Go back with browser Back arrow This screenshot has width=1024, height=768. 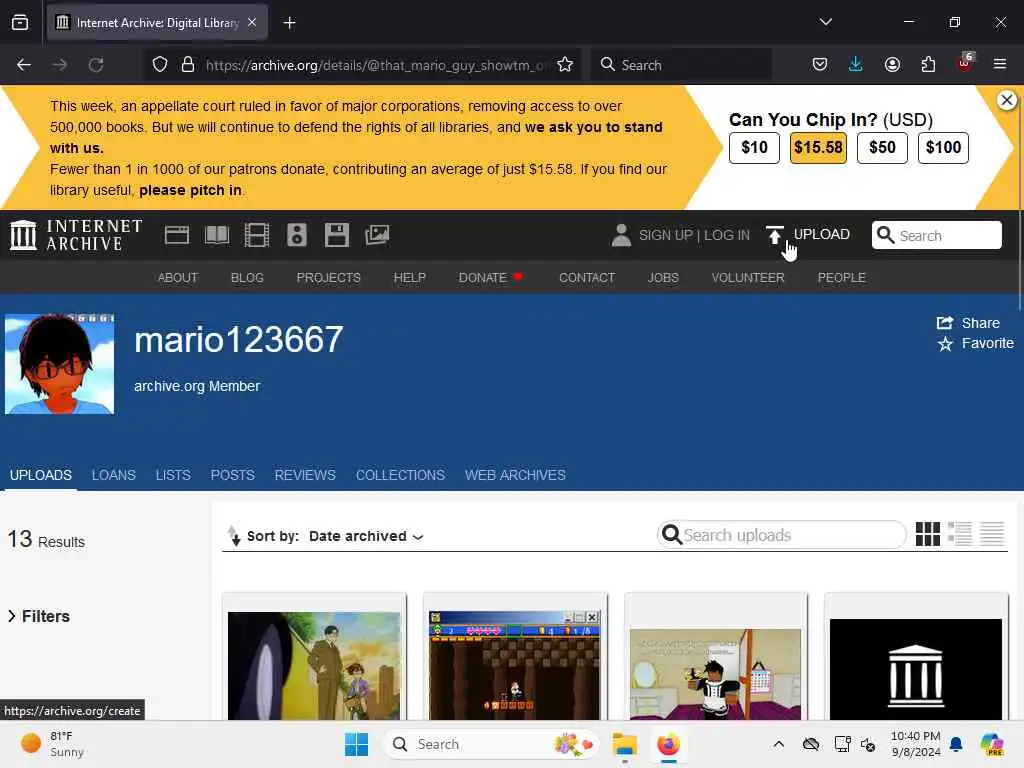24,65
